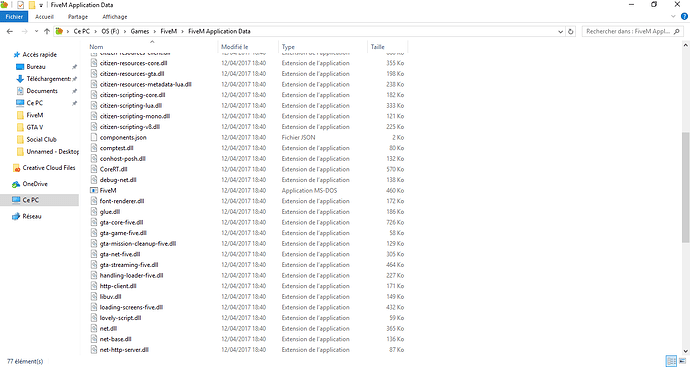Select the highlighted Ce PC node
The image size is (690, 367).
(39, 200)
